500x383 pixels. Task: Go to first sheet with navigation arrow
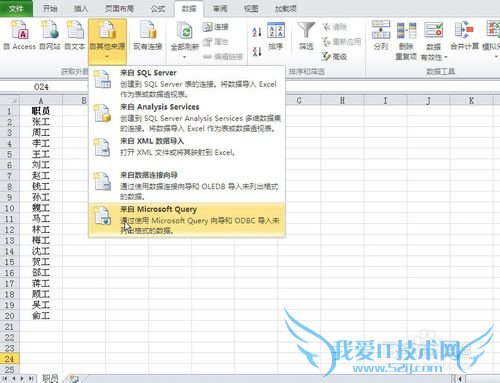(5, 379)
